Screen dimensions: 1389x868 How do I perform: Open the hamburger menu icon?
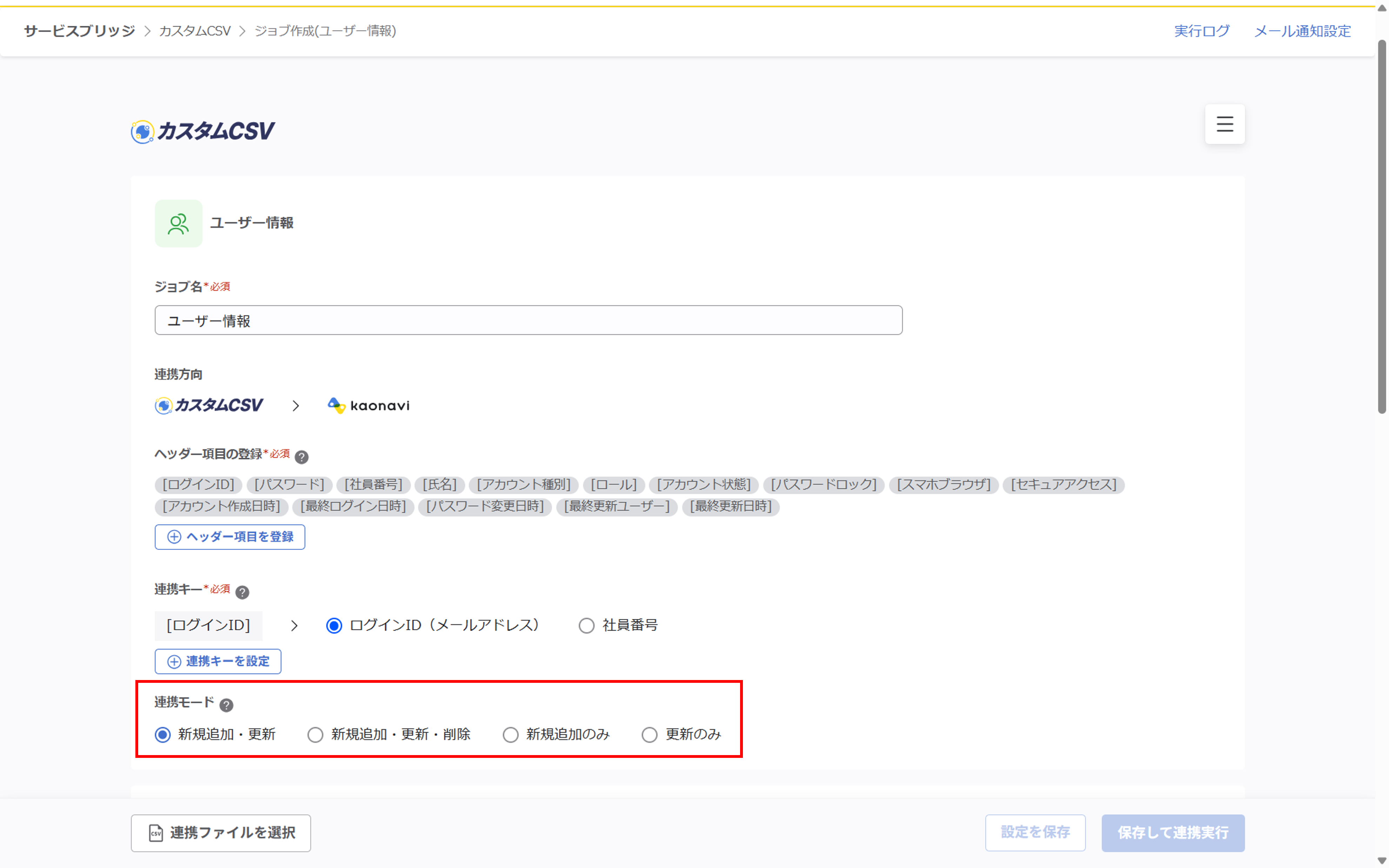pyautogui.click(x=1224, y=124)
